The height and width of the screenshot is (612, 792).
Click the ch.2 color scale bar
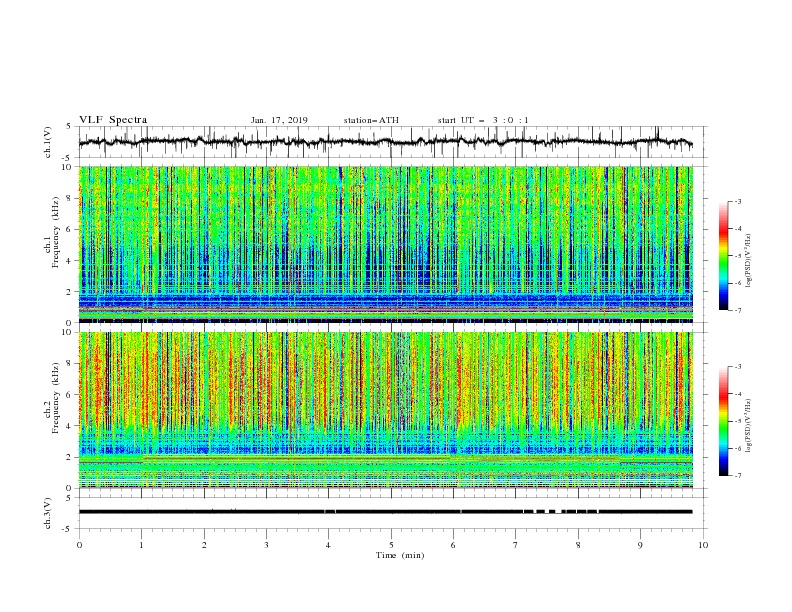(723, 421)
